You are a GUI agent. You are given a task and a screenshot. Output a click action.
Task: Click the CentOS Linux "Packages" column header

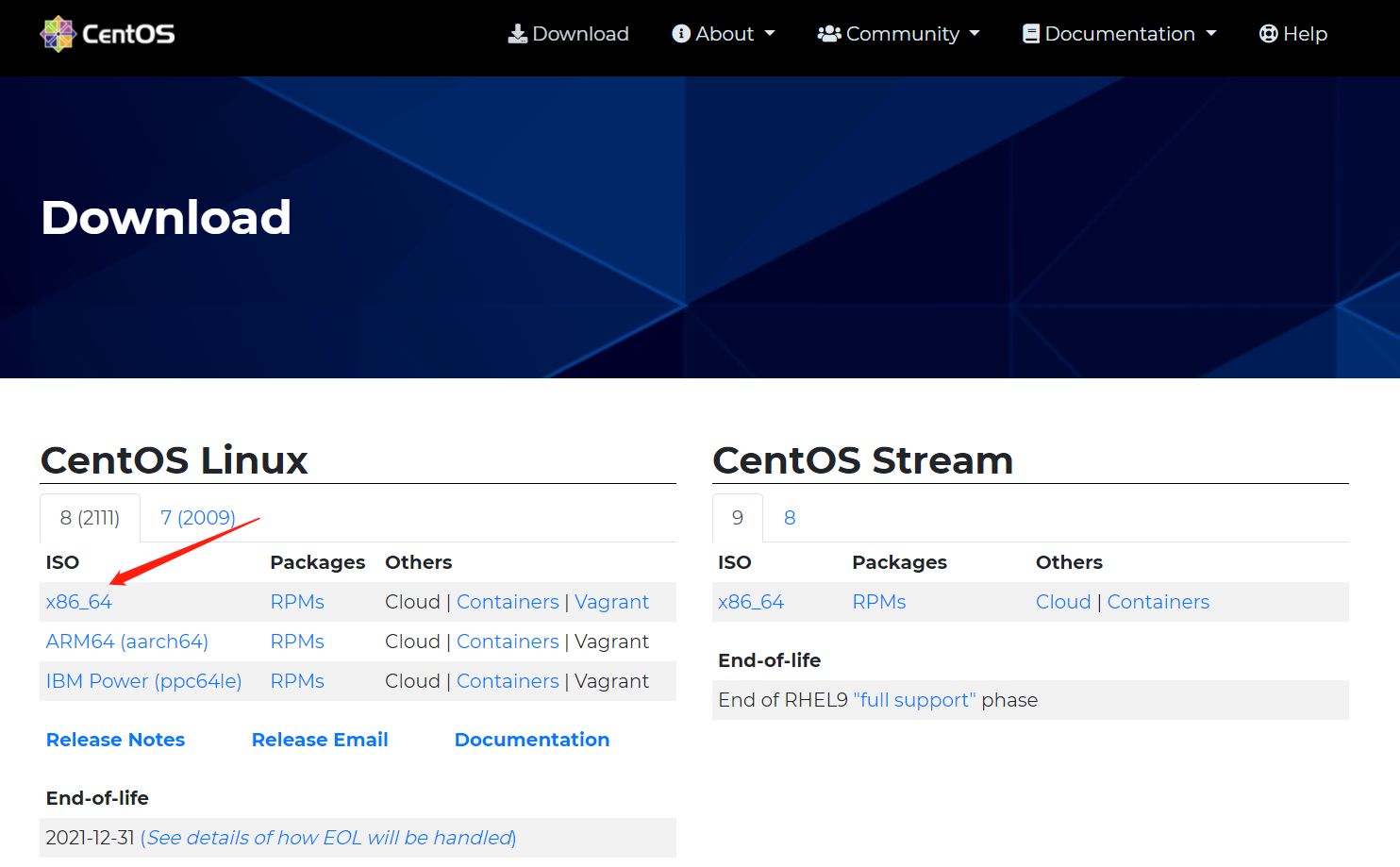(x=318, y=562)
